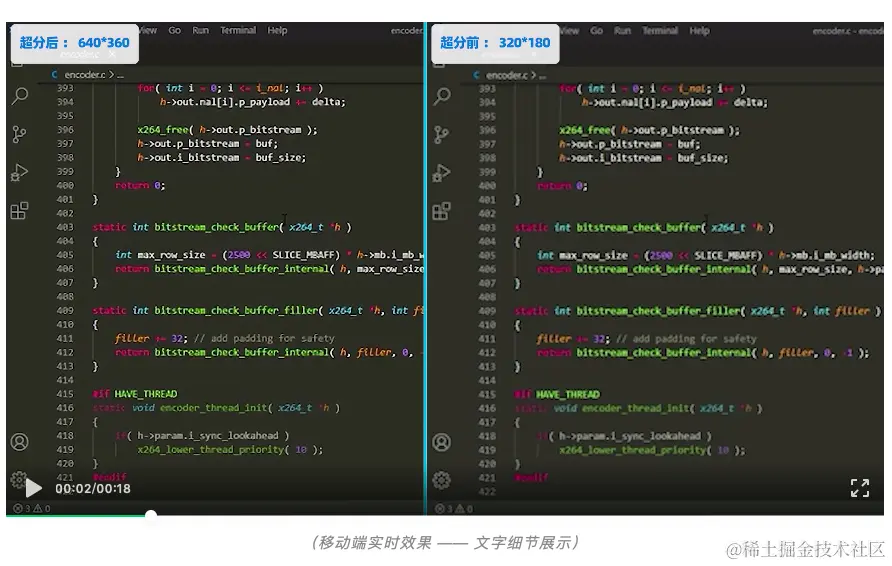Open Source Control in the left 640*360 editor

[x=19, y=134]
